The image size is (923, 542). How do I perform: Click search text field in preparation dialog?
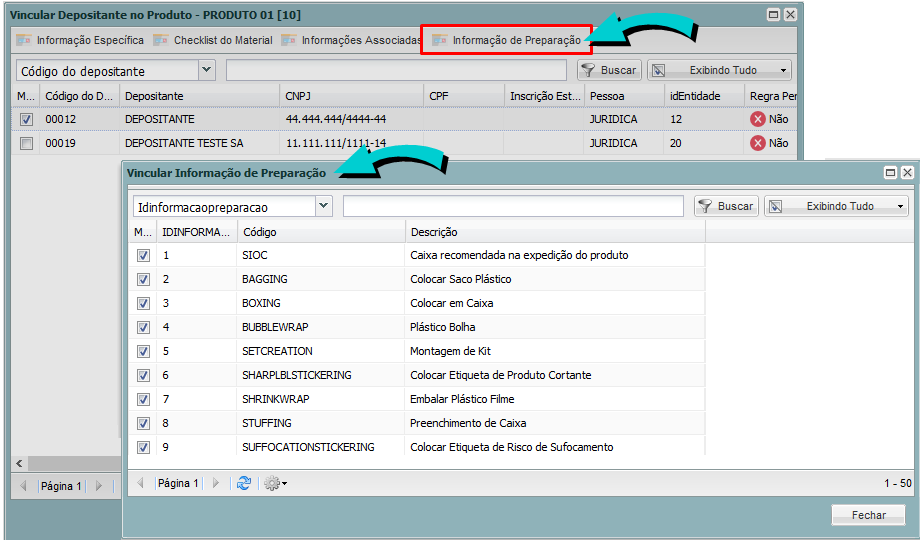click(513, 206)
